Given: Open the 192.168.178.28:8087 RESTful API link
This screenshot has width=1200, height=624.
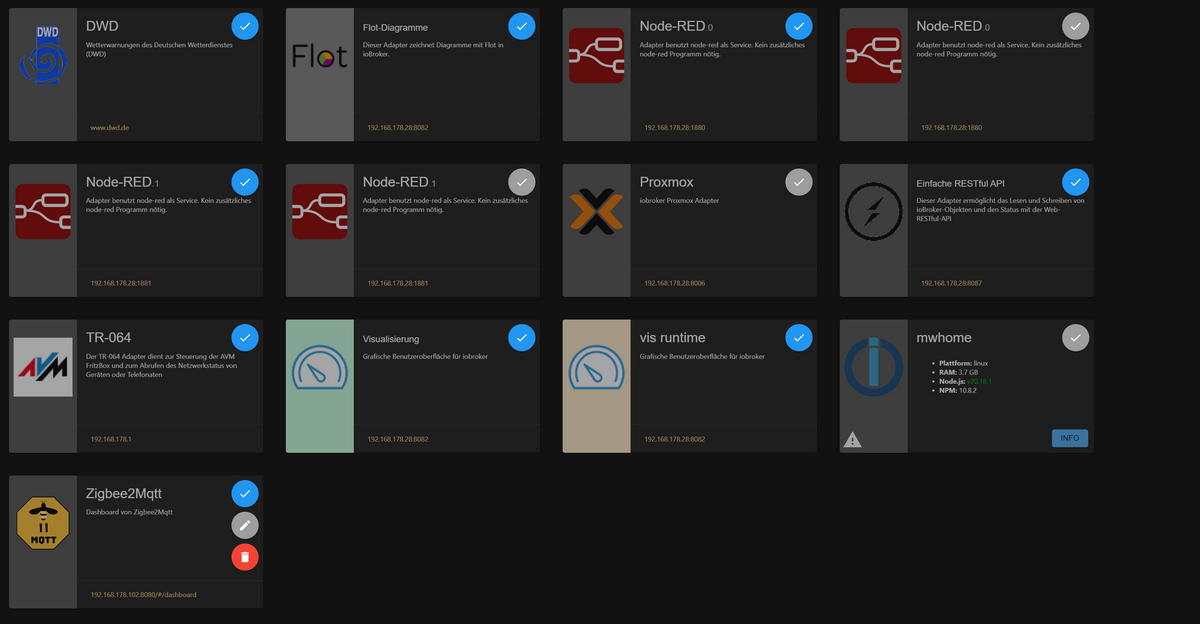Looking at the screenshot, I should pyautogui.click(x=952, y=284).
